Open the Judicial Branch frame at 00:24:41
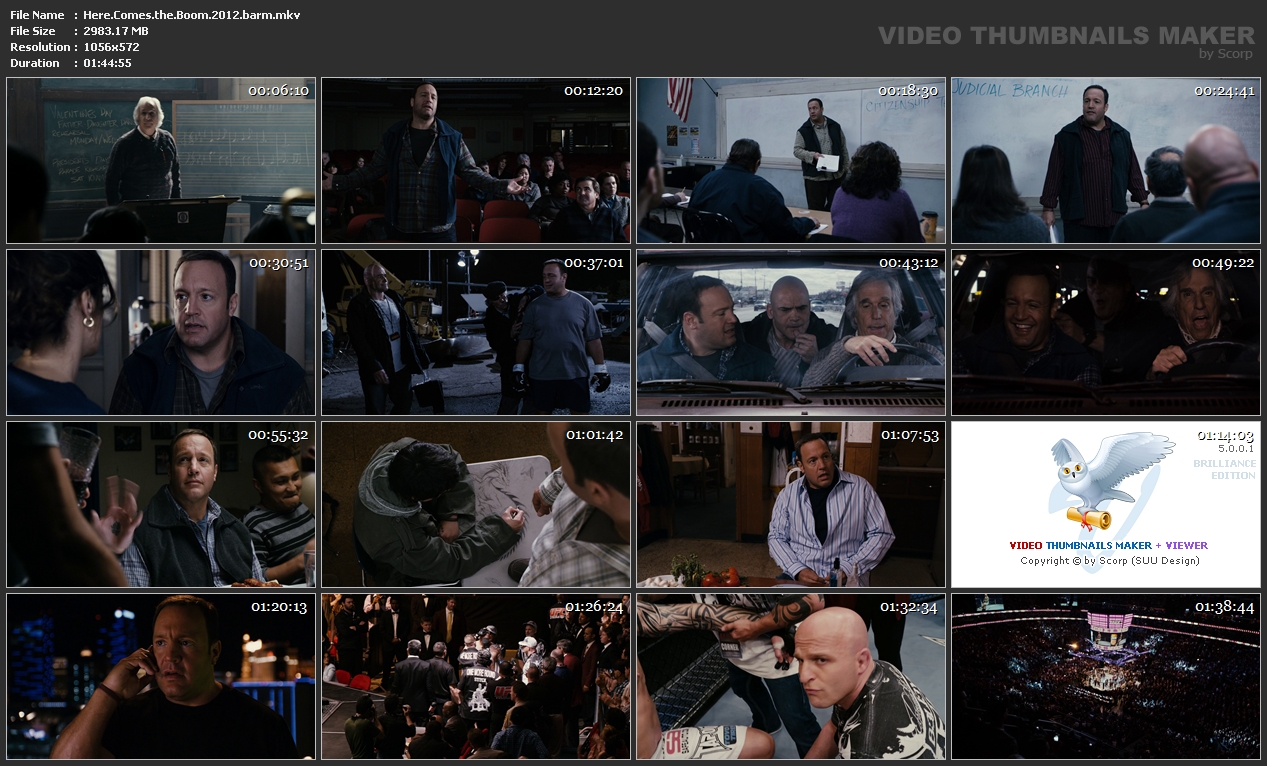The width and height of the screenshot is (1267, 766). click(1106, 160)
